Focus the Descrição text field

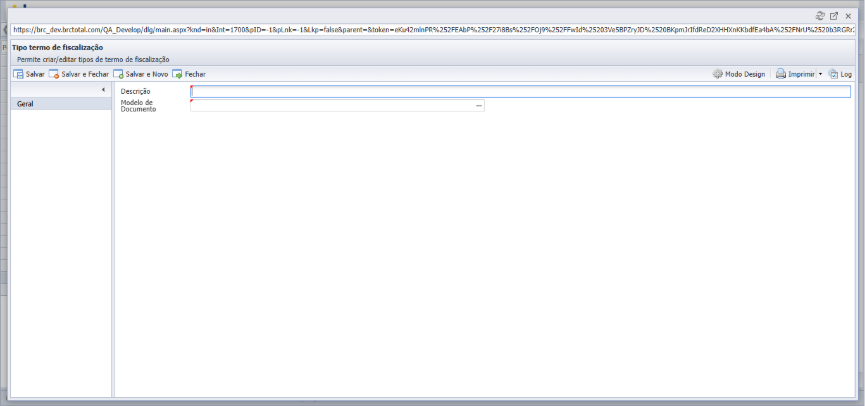tap(520, 92)
